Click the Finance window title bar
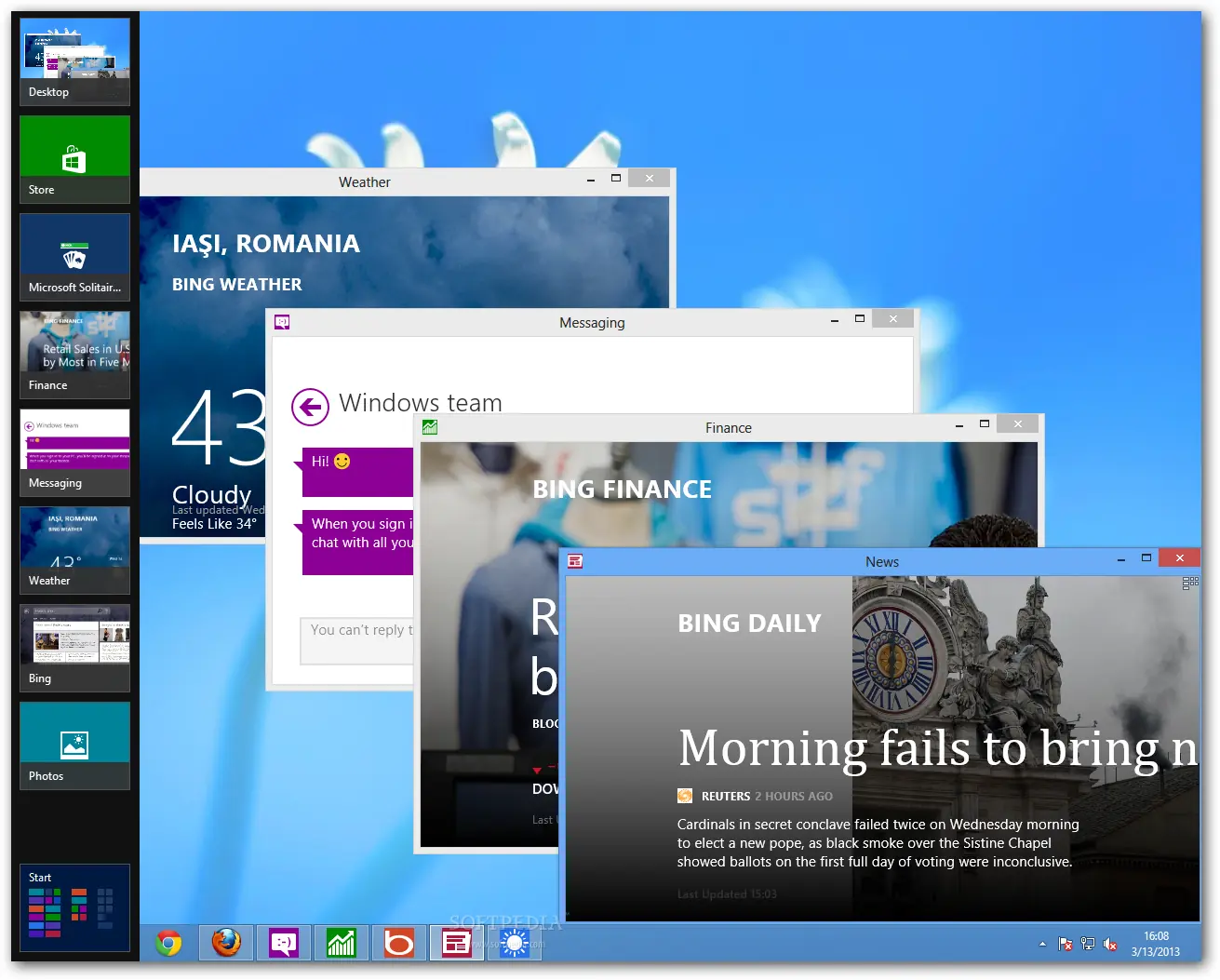The image size is (1220, 980). [x=729, y=427]
